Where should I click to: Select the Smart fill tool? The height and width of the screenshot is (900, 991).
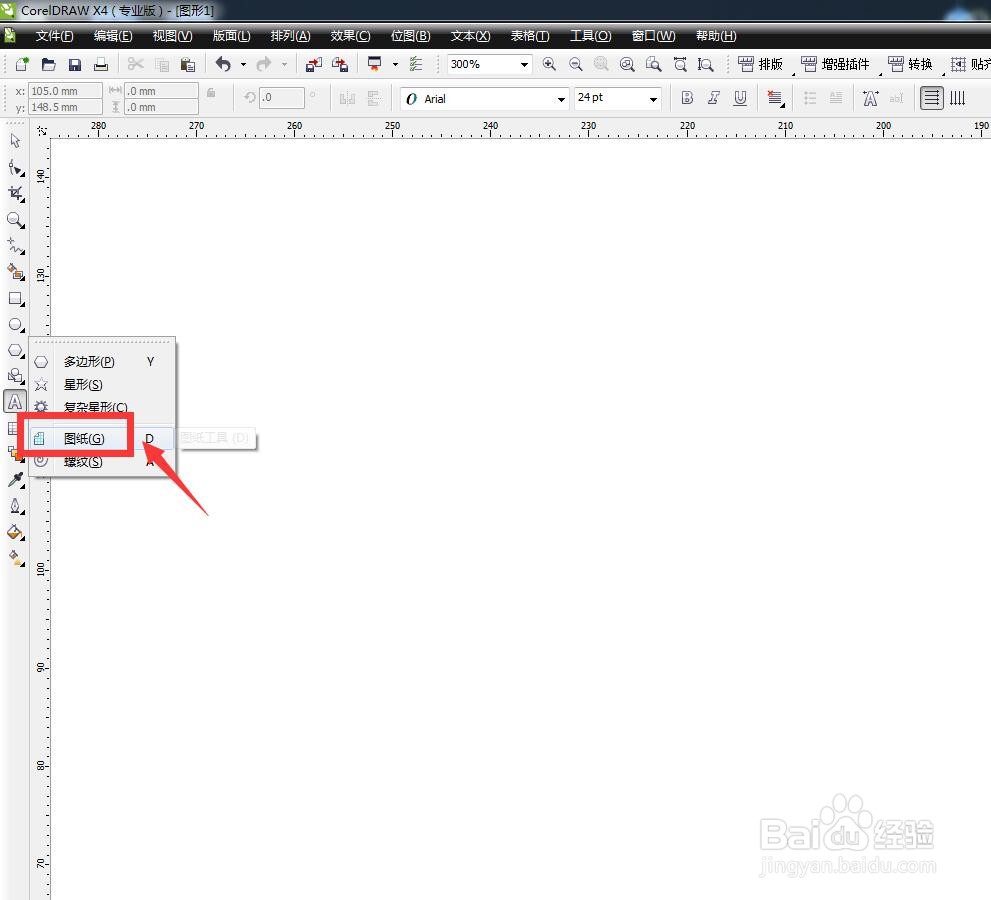coord(15,272)
